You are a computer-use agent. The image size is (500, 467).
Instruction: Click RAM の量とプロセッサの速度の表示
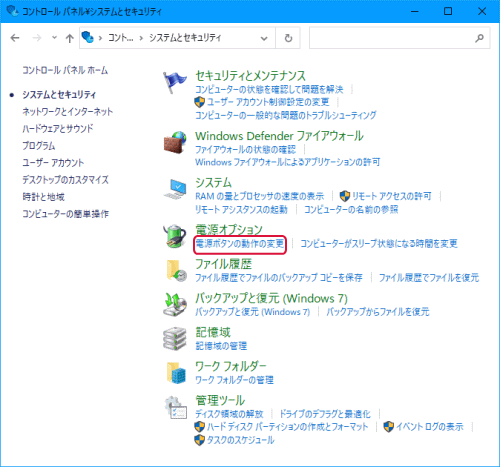259,196
